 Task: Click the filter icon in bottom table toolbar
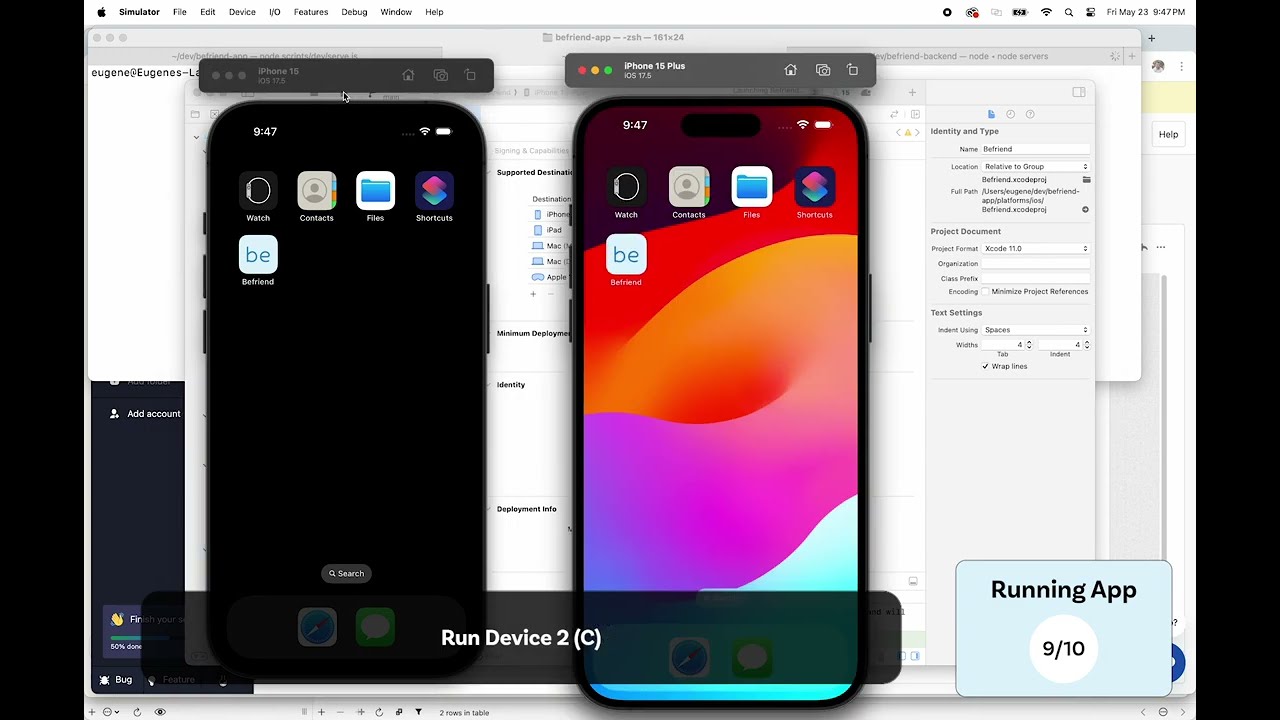tap(418, 712)
